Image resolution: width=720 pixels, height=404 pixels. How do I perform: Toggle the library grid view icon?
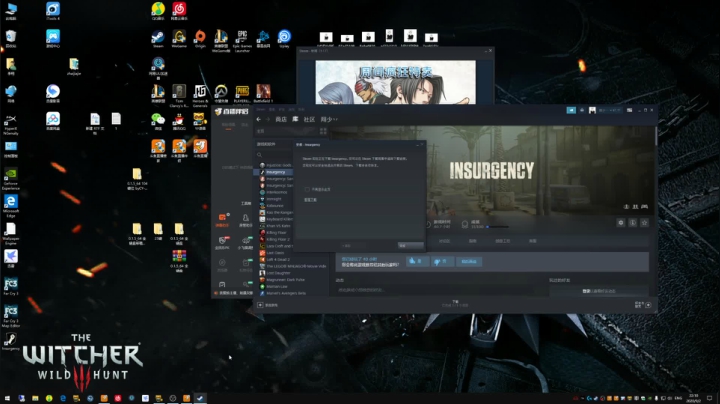323,131
